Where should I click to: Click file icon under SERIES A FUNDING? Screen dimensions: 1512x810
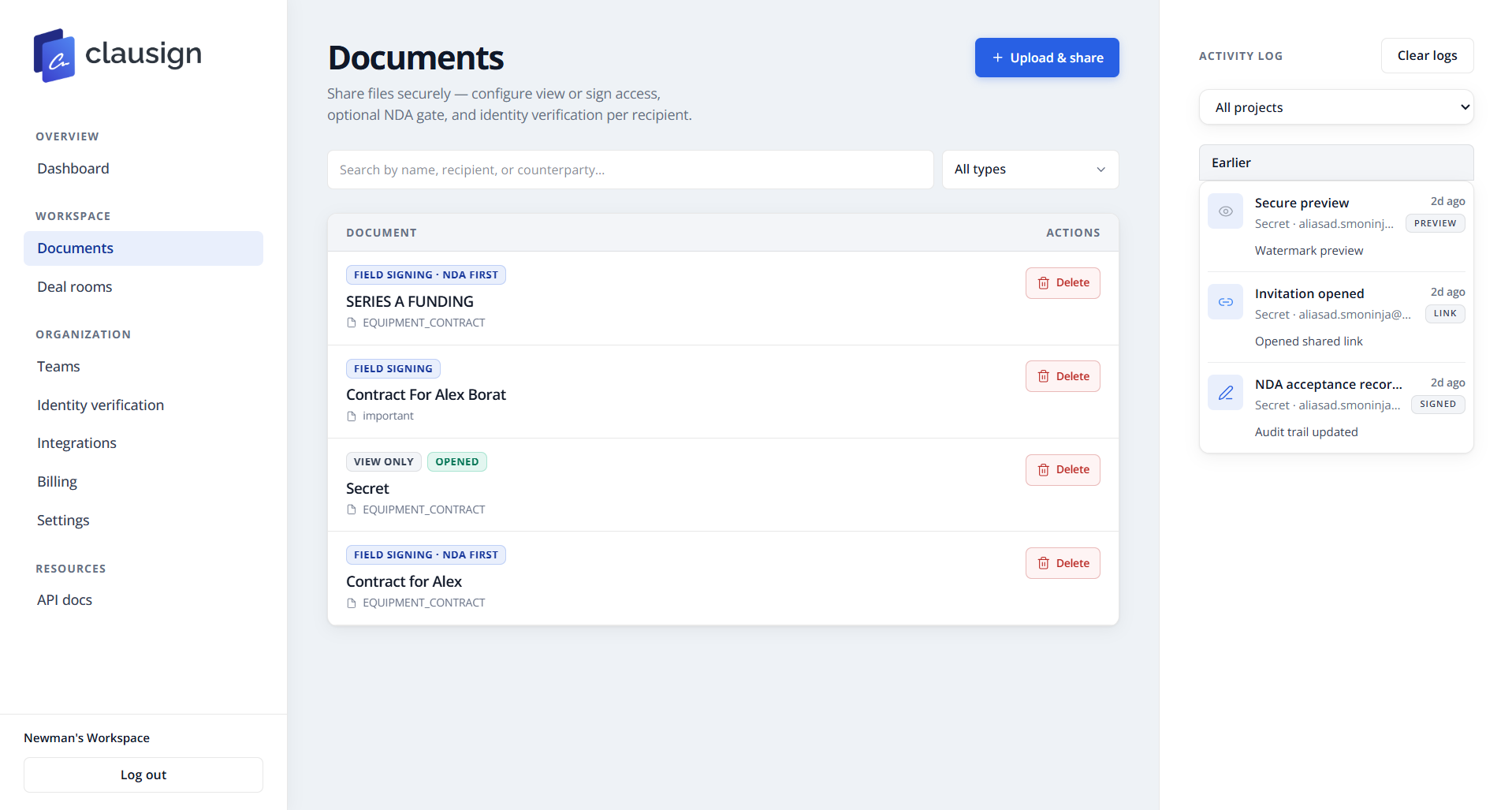[x=352, y=323]
